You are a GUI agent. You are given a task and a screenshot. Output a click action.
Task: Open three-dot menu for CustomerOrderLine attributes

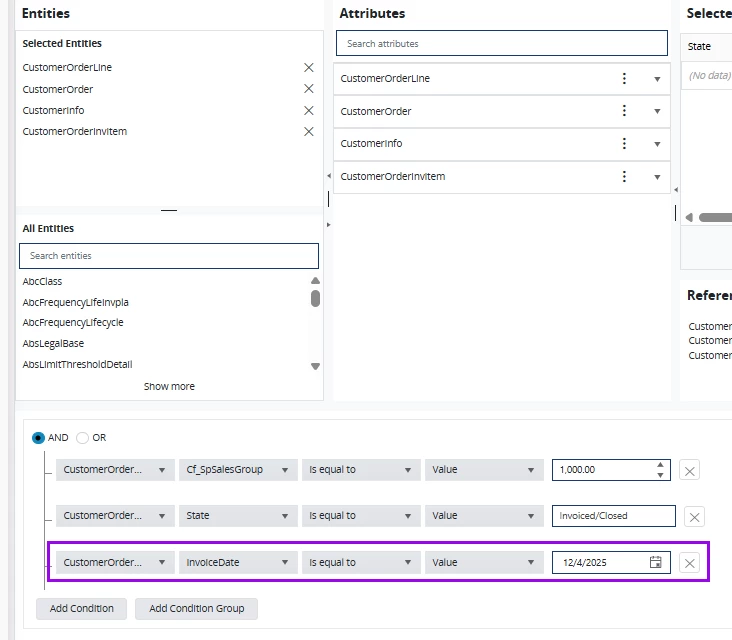(x=625, y=79)
